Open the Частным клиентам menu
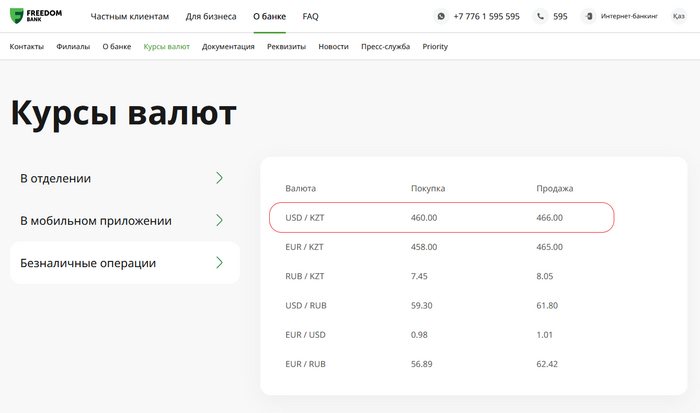Image resolution: width=700 pixels, height=413 pixels. 129,17
